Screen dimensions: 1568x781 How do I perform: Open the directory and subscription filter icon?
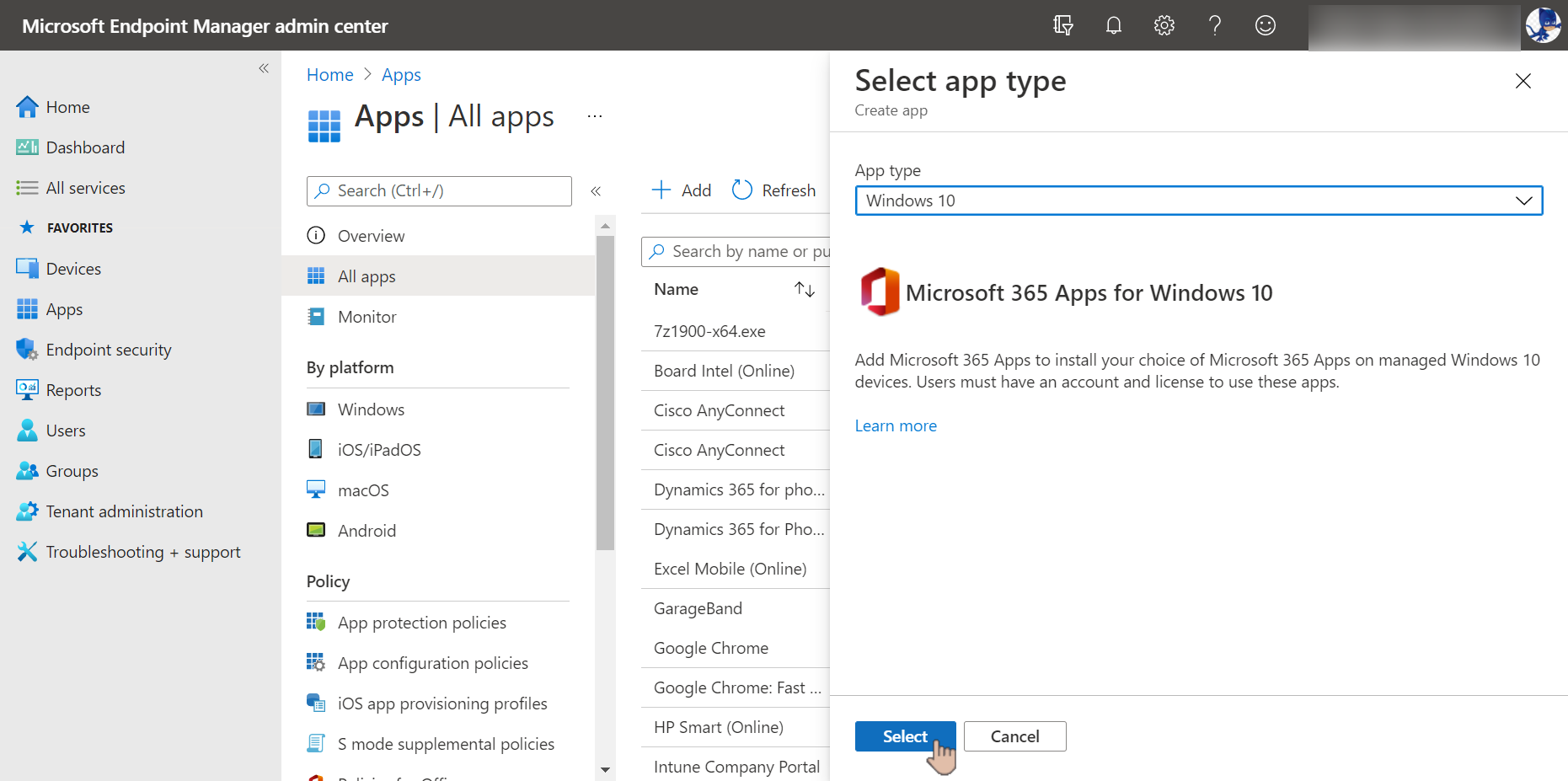click(1063, 25)
